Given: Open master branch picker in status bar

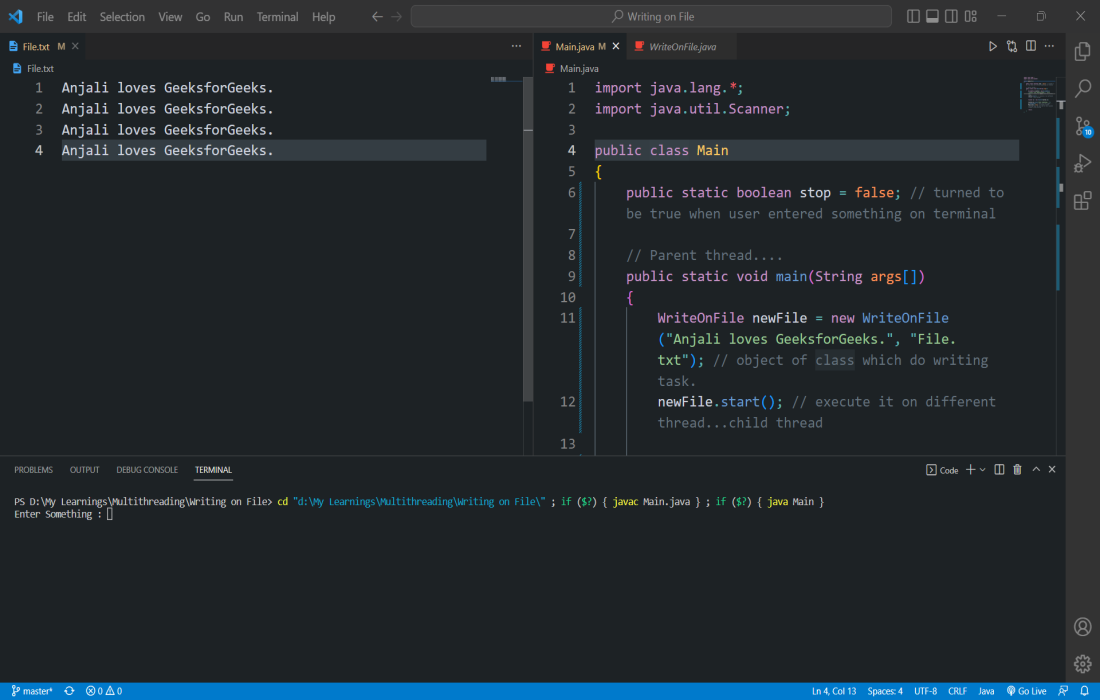Looking at the screenshot, I should coord(32,691).
